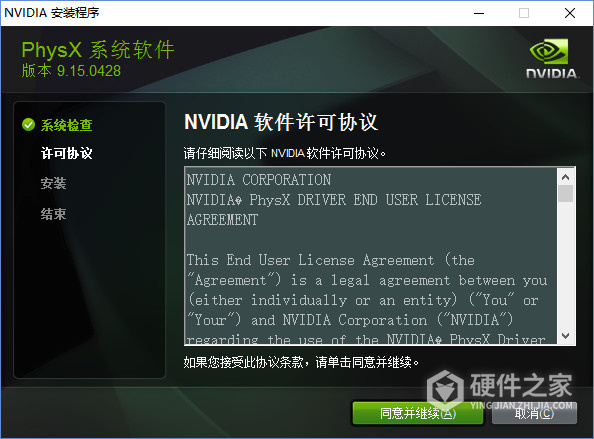The image size is (594, 439).
Task: Click the license agreement scrollbar thumb
Action: pyautogui.click(x=566, y=194)
